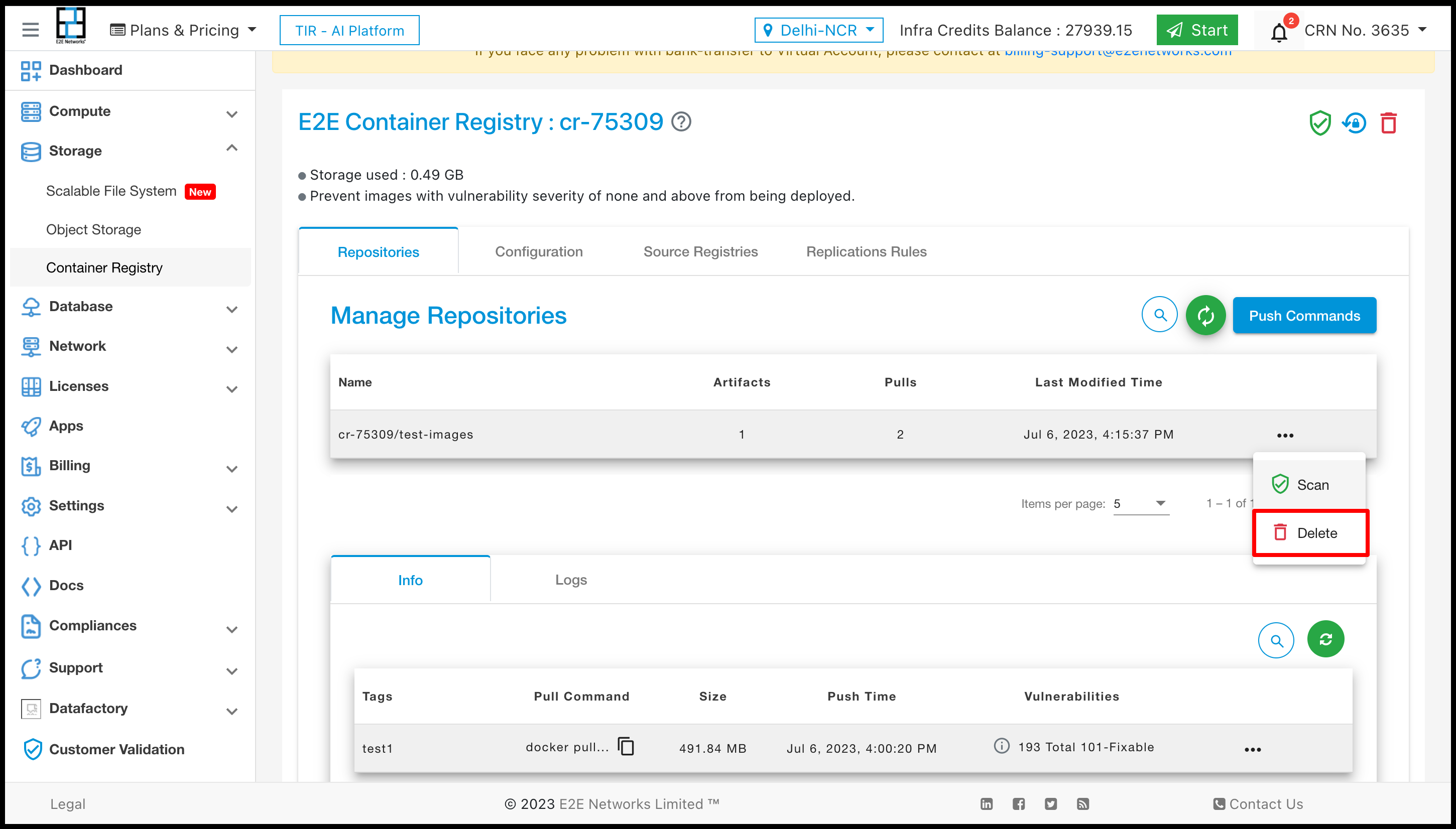Image resolution: width=1456 pixels, height=829 pixels.
Task: Switch to the Replications Rules tab
Action: (866, 252)
